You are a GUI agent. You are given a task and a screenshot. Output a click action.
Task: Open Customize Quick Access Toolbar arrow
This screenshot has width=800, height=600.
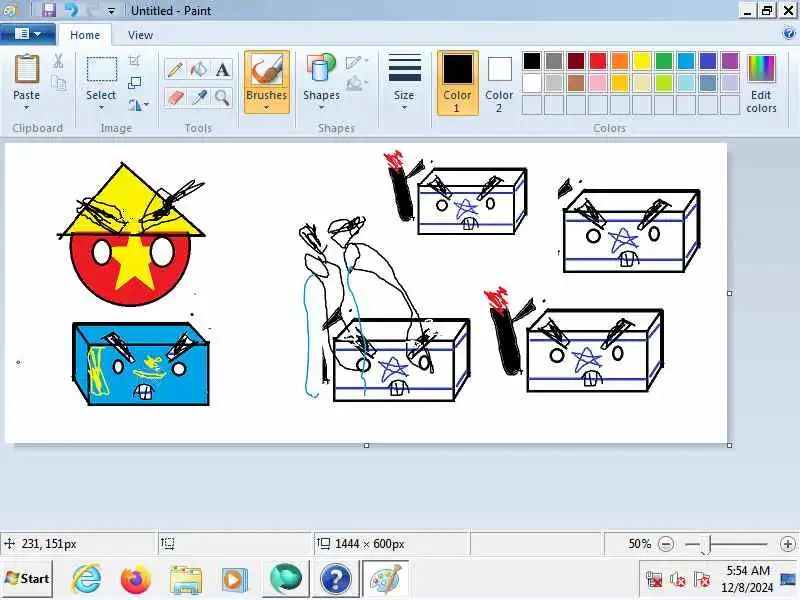pos(111,10)
